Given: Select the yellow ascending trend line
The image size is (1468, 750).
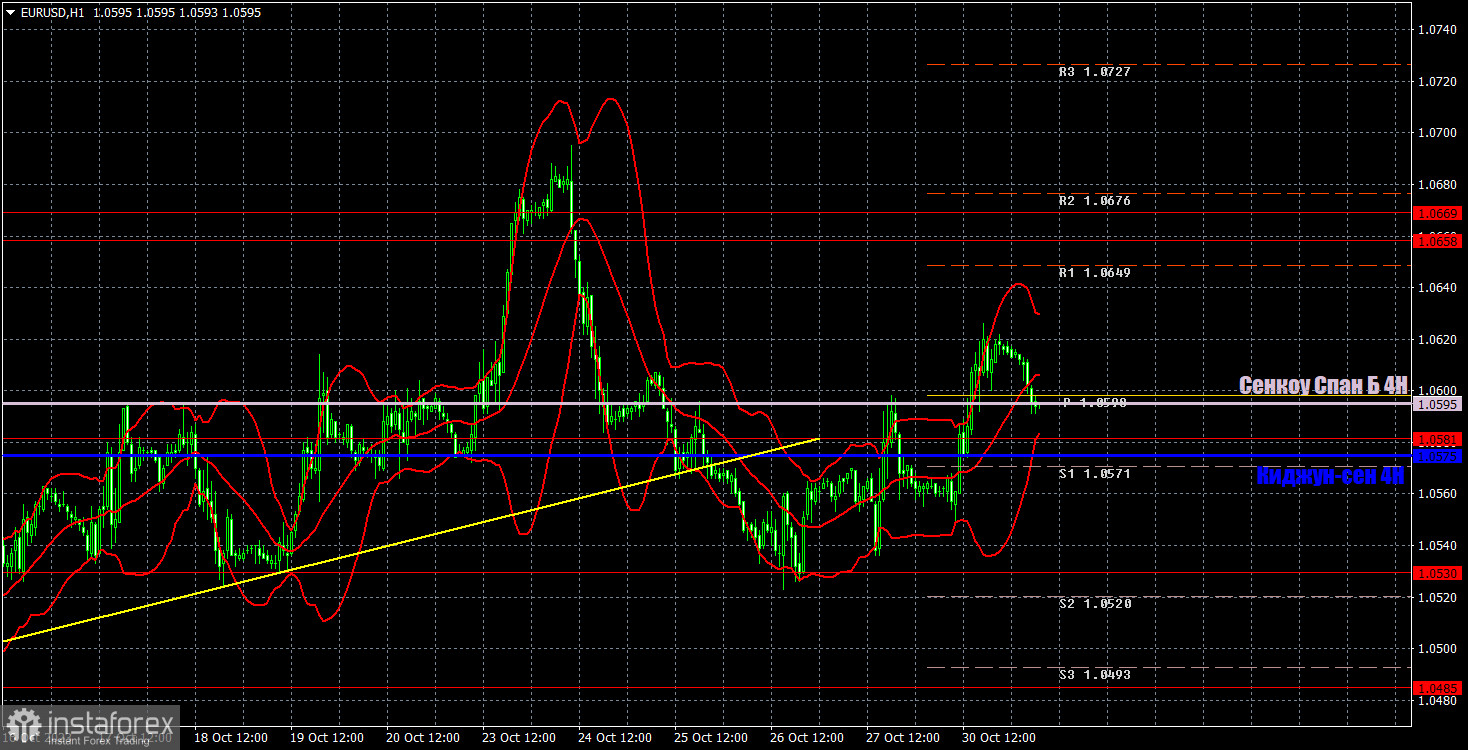Looking at the screenshot, I should [410, 540].
